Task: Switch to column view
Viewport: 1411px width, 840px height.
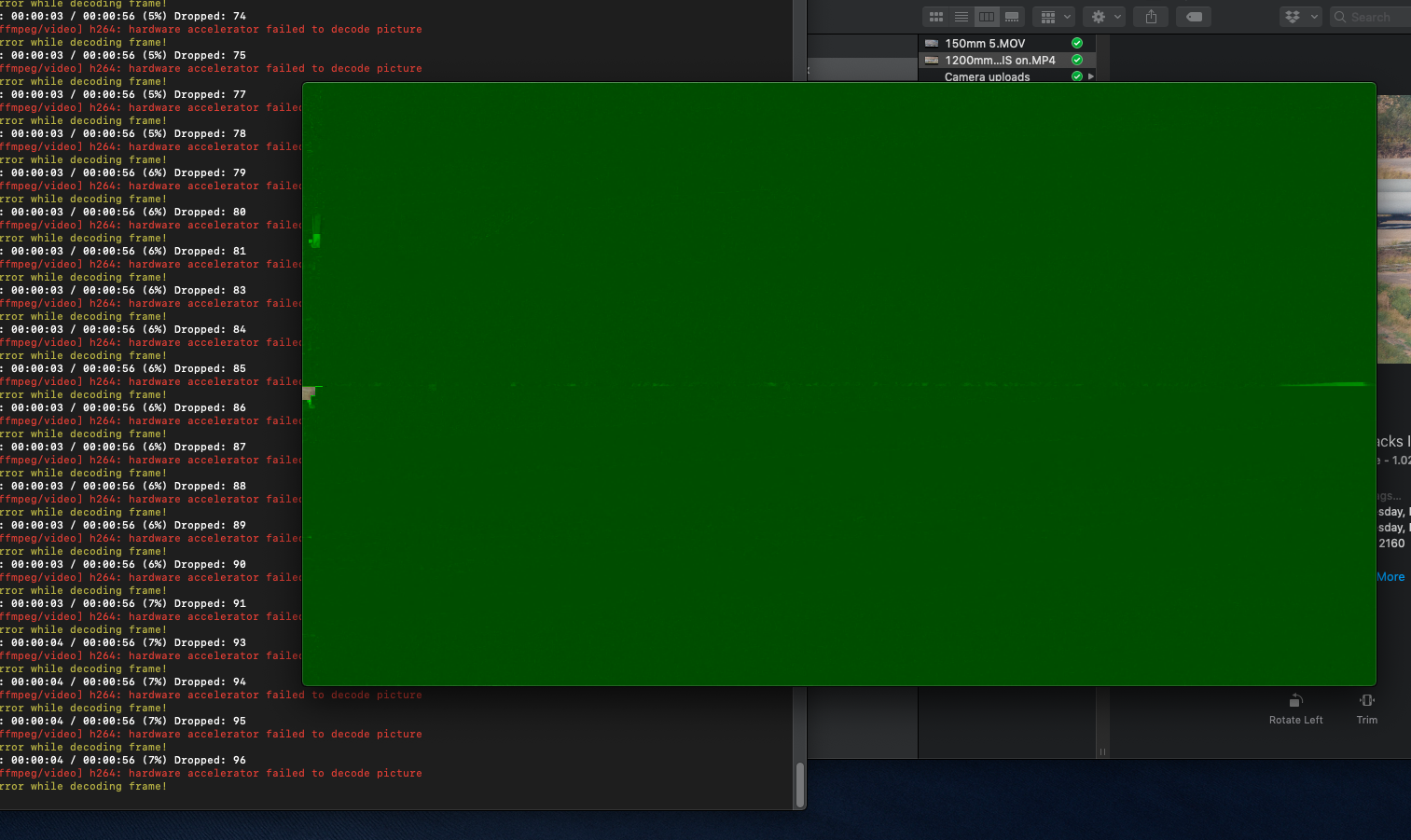Action: 986,16
